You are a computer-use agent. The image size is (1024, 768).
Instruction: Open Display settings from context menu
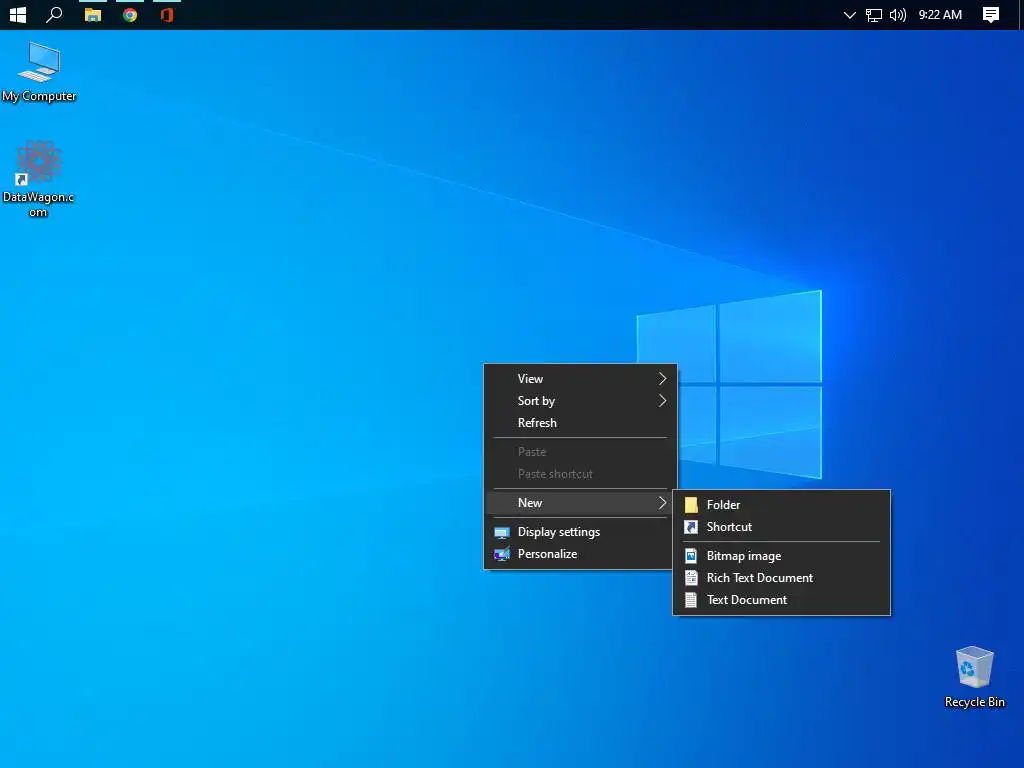[580, 532]
